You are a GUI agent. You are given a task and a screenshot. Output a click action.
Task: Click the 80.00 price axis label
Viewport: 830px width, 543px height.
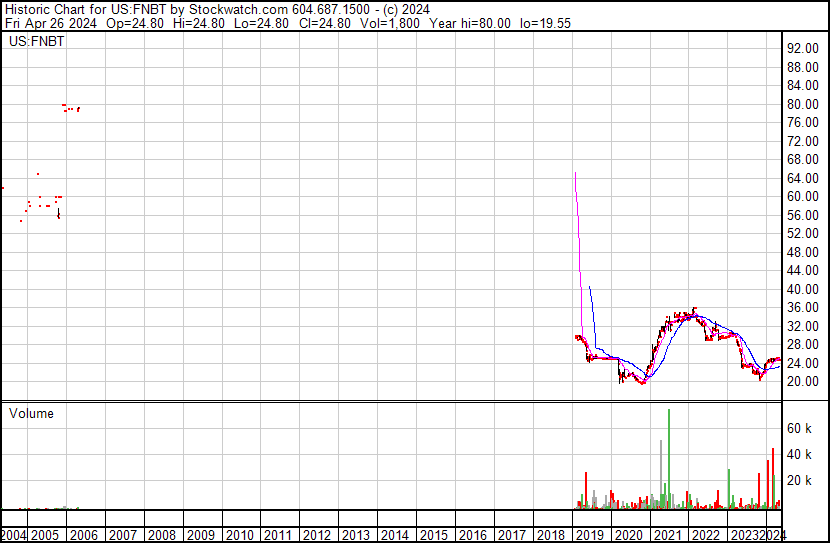click(803, 104)
